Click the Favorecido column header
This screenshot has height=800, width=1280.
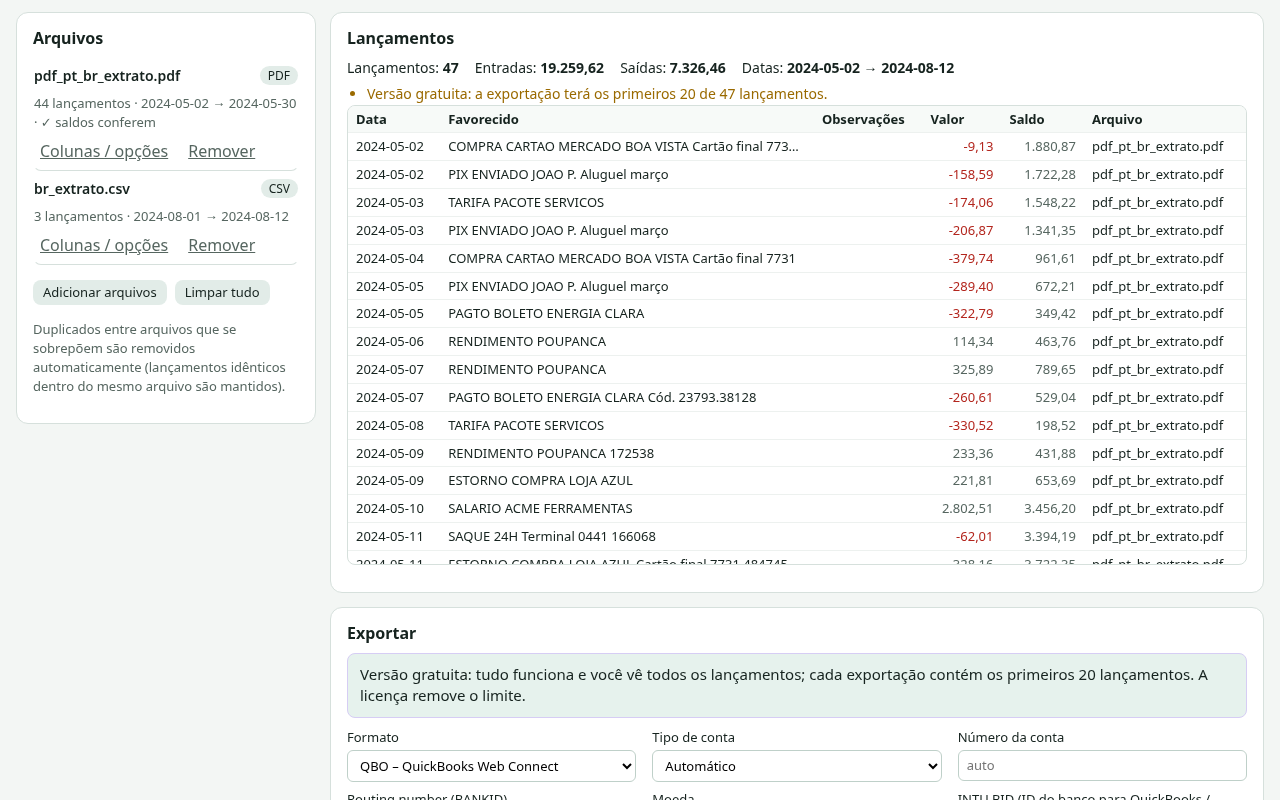pyautogui.click(x=484, y=119)
